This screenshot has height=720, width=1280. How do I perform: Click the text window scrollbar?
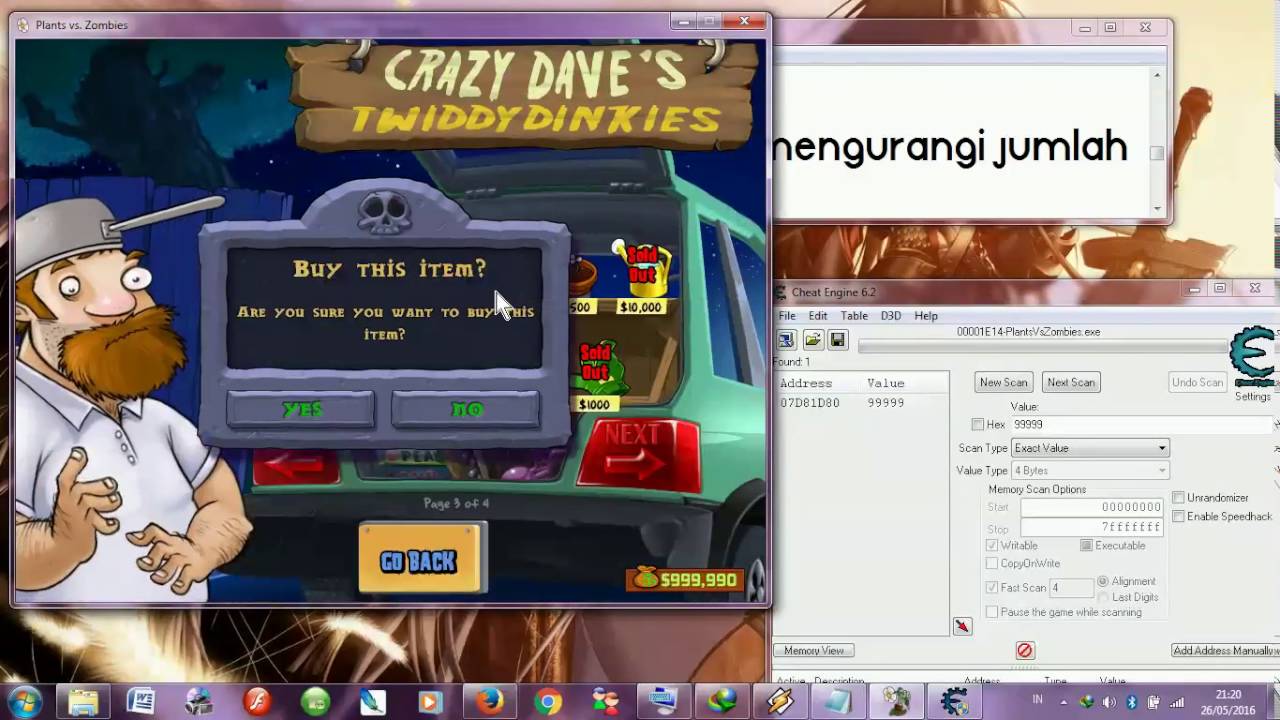click(x=1157, y=143)
